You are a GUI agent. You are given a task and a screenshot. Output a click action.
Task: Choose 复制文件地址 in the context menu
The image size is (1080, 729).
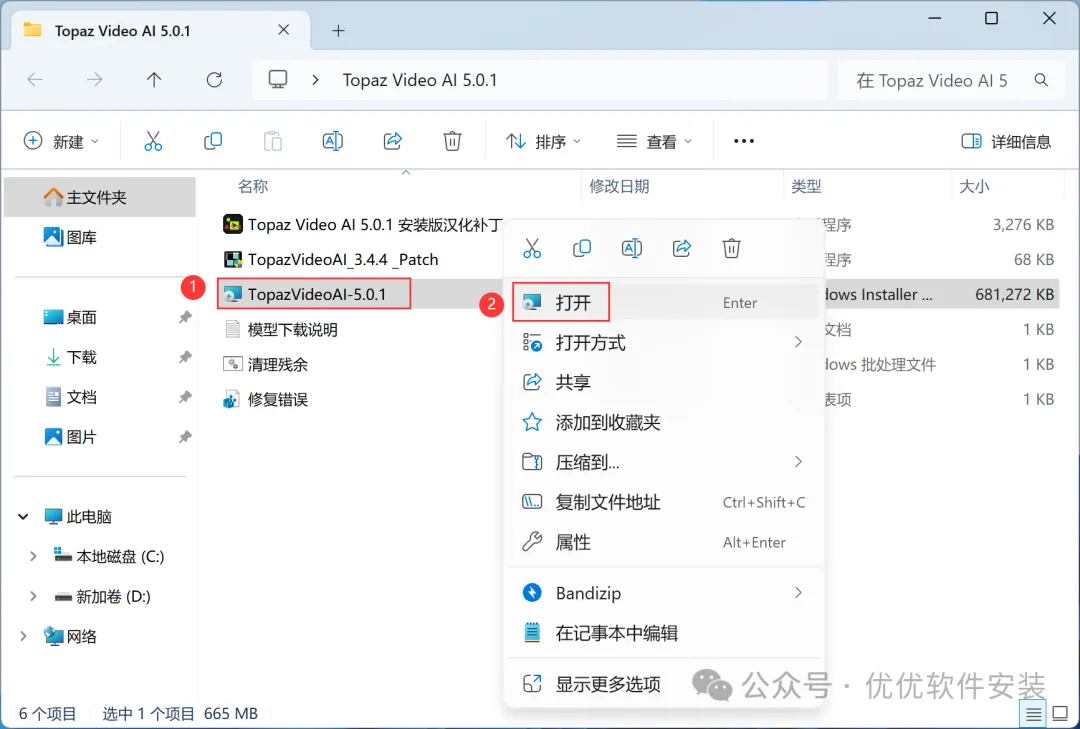pyautogui.click(x=665, y=502)
